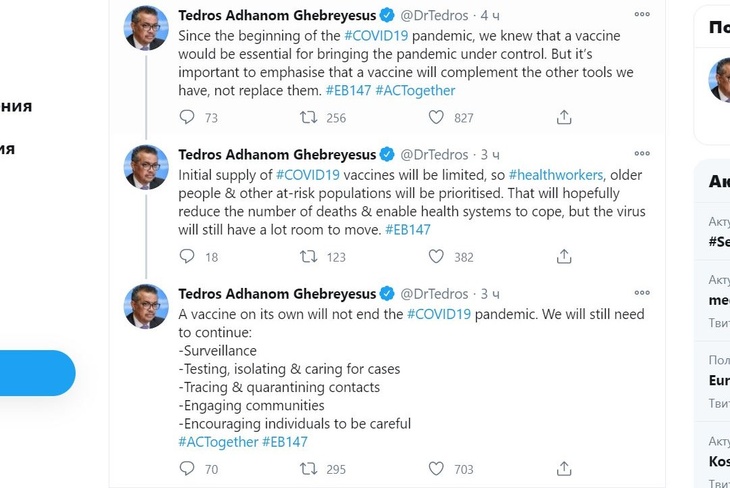730x488 pixels.
Task: Like the first tweet with 827 likes
Action: point(436,117)
